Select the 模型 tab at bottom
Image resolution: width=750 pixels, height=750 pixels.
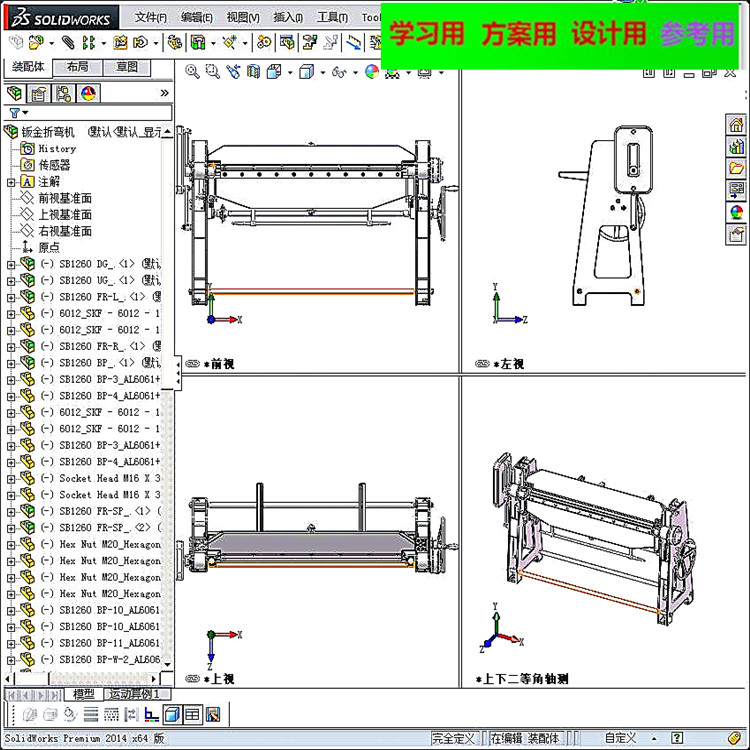[84, 694]
